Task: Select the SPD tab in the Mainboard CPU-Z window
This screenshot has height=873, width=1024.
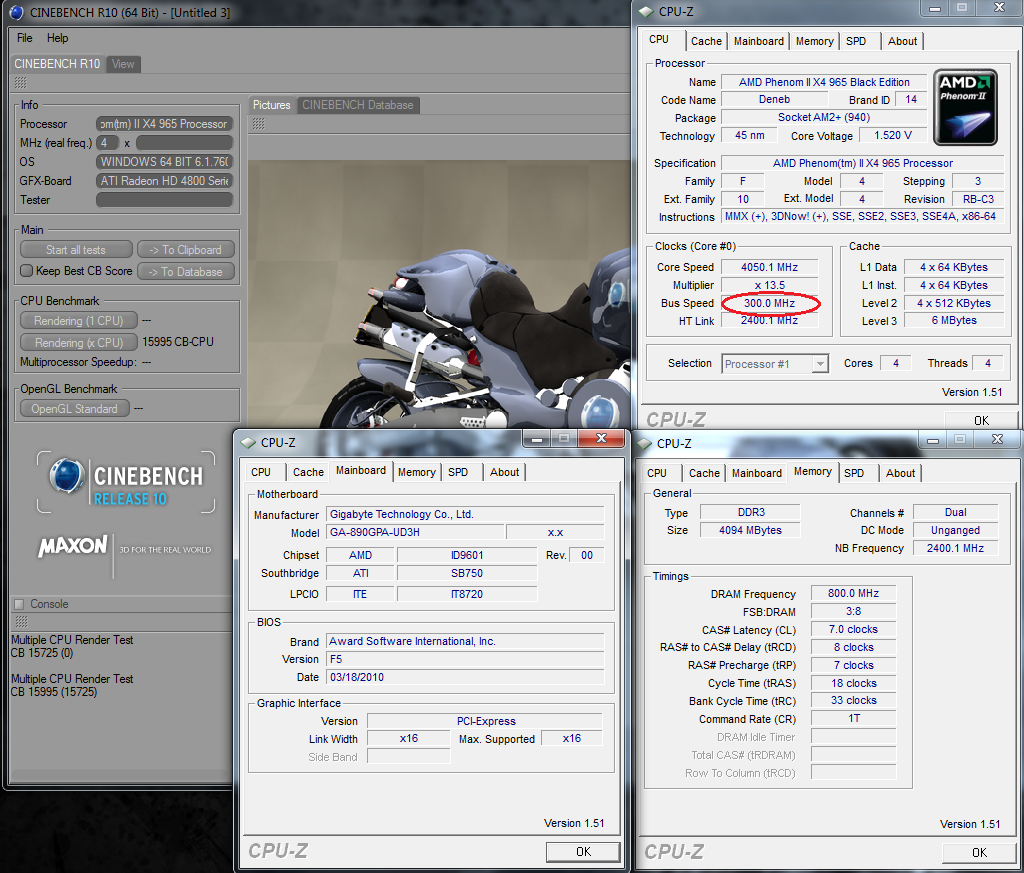Action: click(458, 472)
